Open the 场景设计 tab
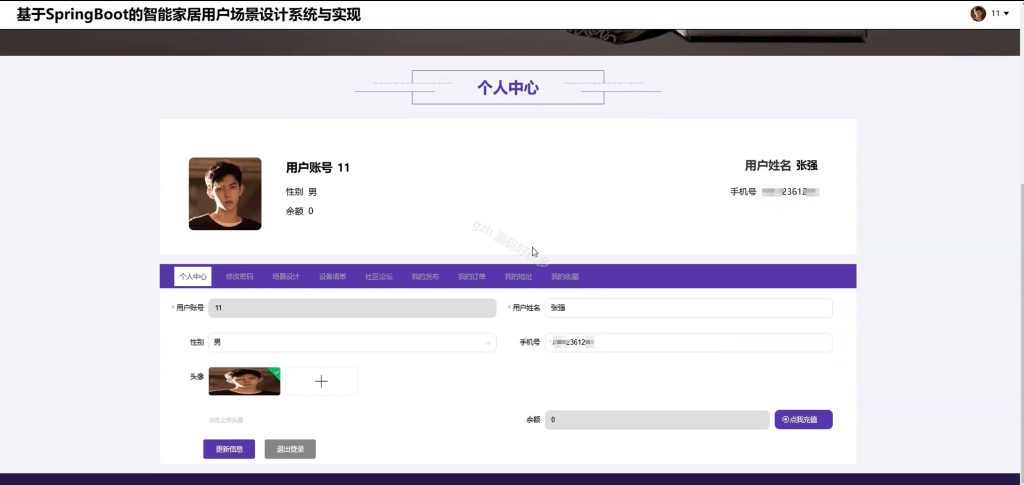This screenshot has width=1024, height=485. tap(286, 277)
